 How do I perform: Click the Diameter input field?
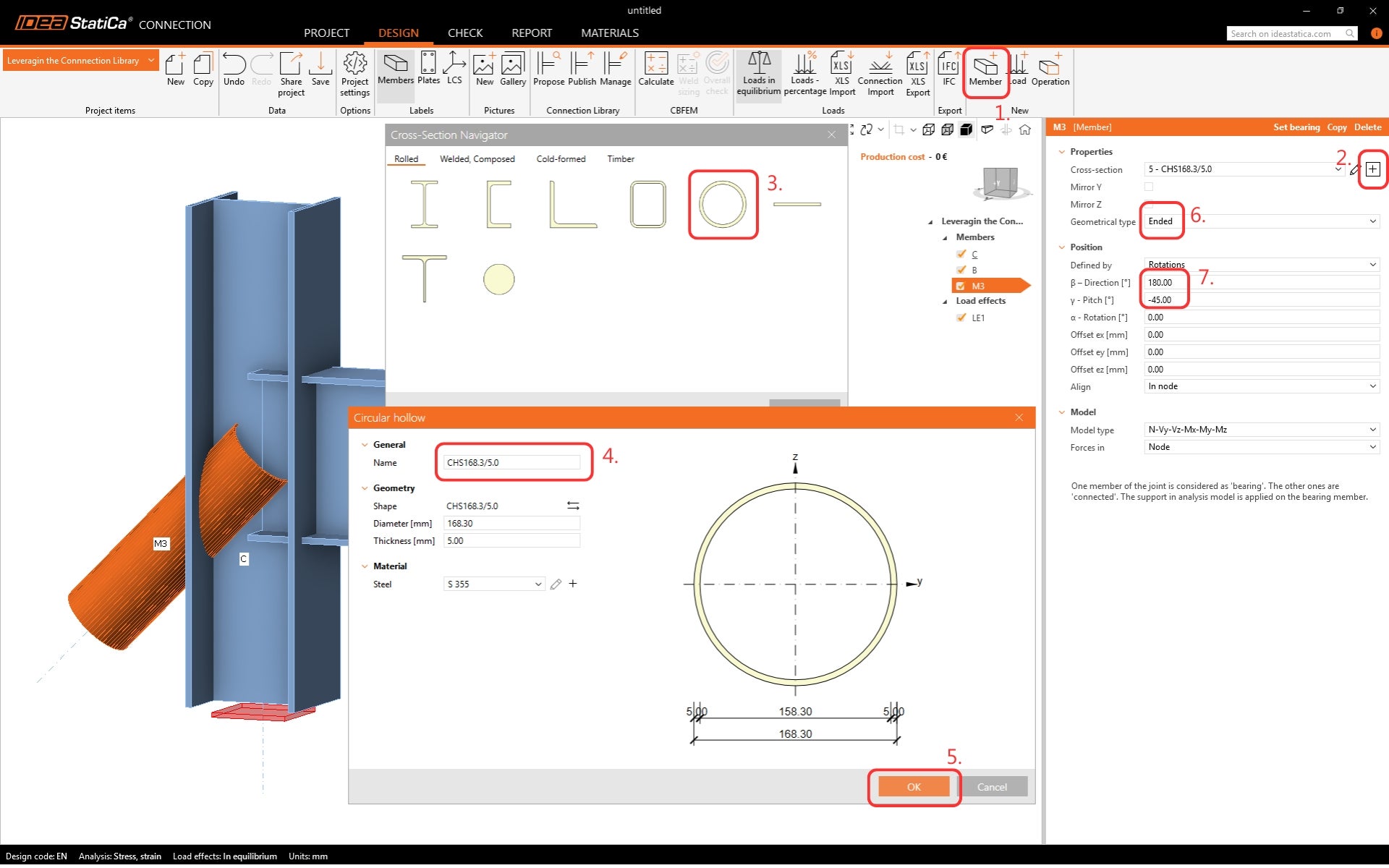[511, 524]
